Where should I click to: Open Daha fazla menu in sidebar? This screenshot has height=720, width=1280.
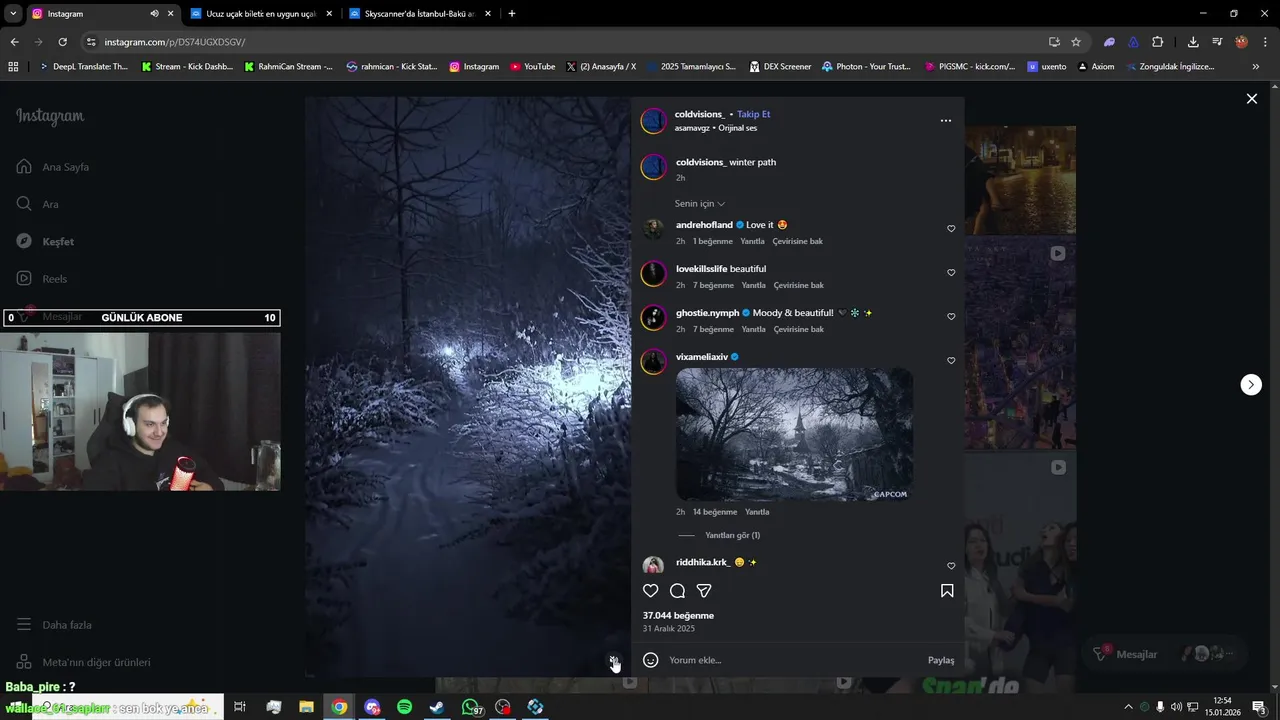(54, 625)
